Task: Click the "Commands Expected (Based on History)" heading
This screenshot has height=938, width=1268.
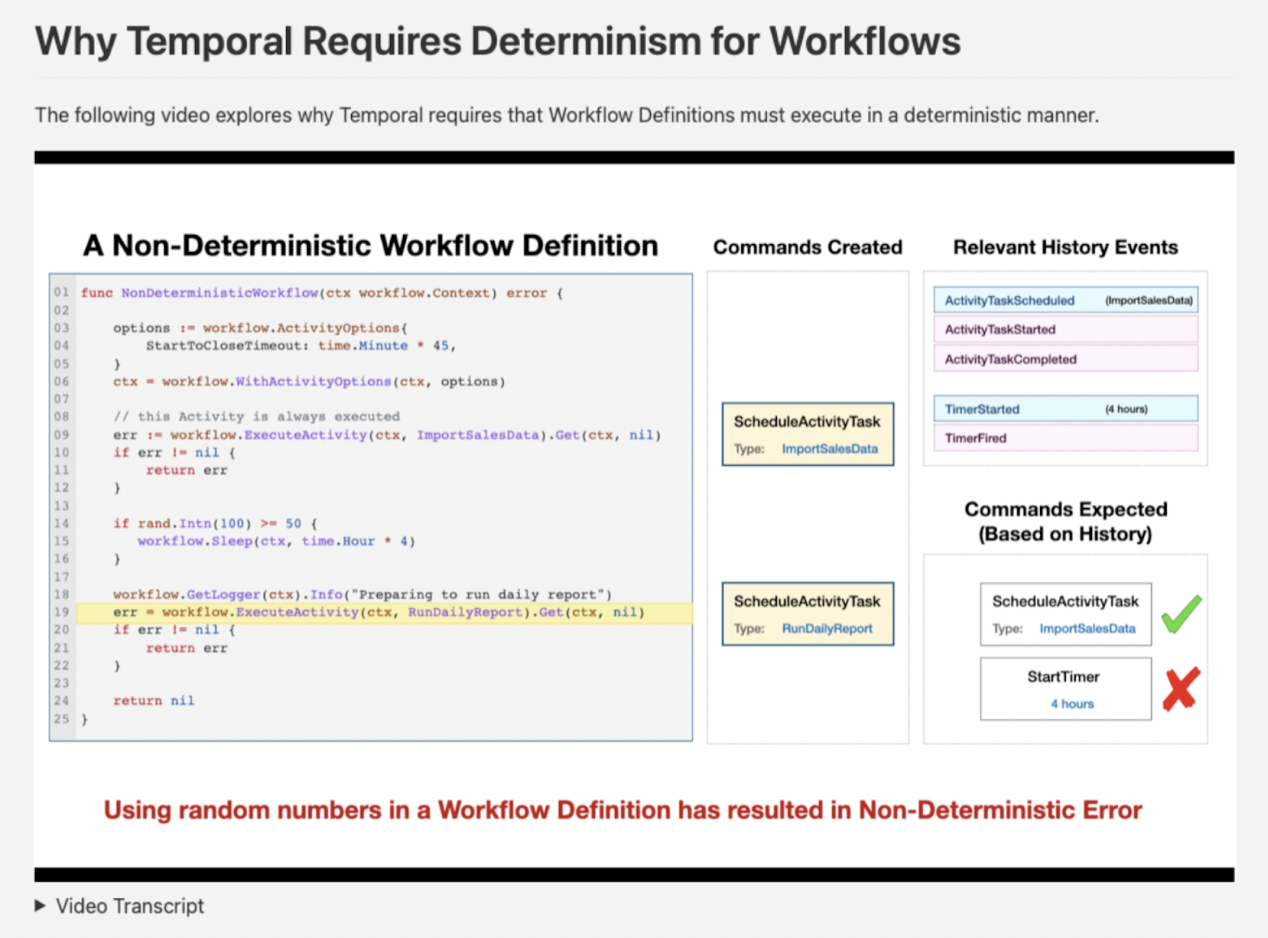Action: click(1065, 521)
